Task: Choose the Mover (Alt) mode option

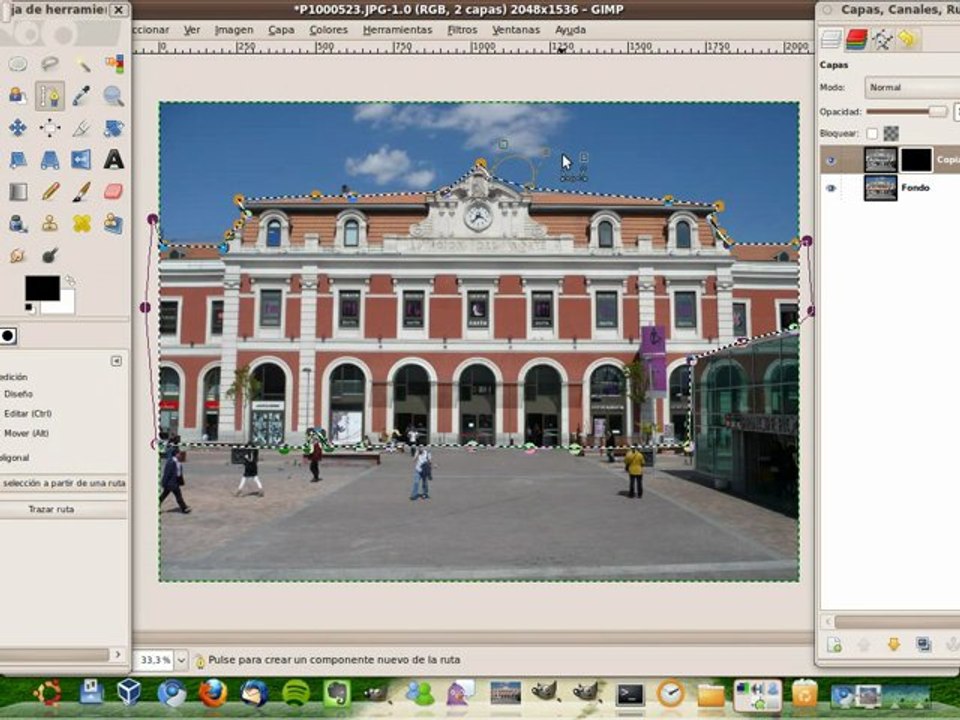Action: pos(26,433)
